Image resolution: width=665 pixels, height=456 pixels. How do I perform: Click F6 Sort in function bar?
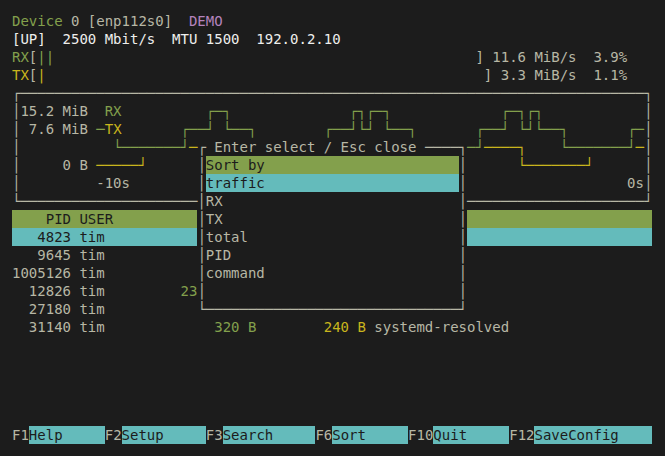(x=362, y=435)
